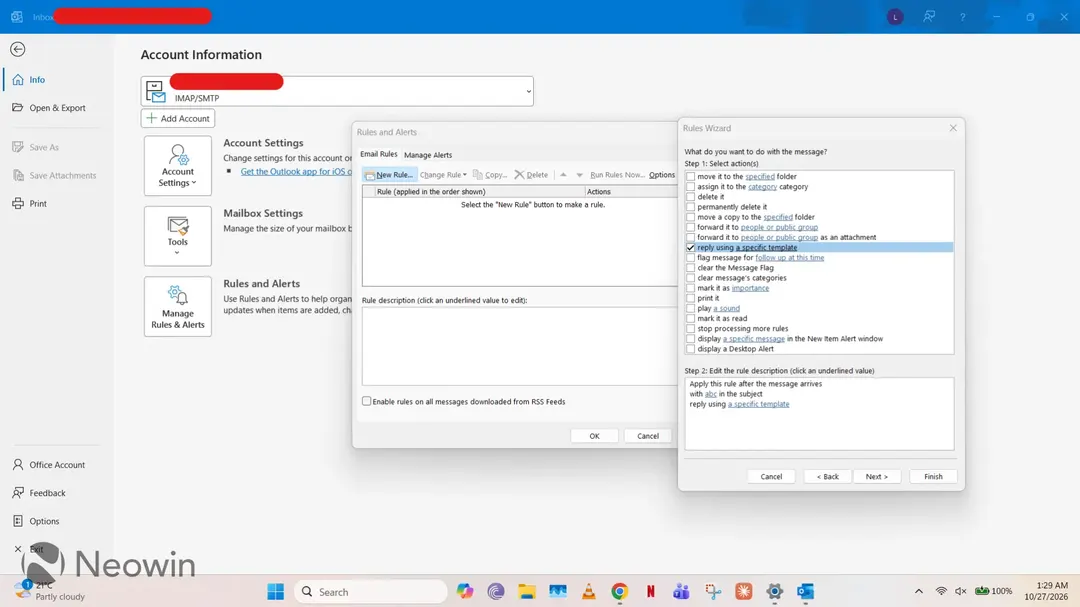Check the permanently delete it action
This screenshot has width=1080, height=607.
pyautogui.click(x=690, y=207)
